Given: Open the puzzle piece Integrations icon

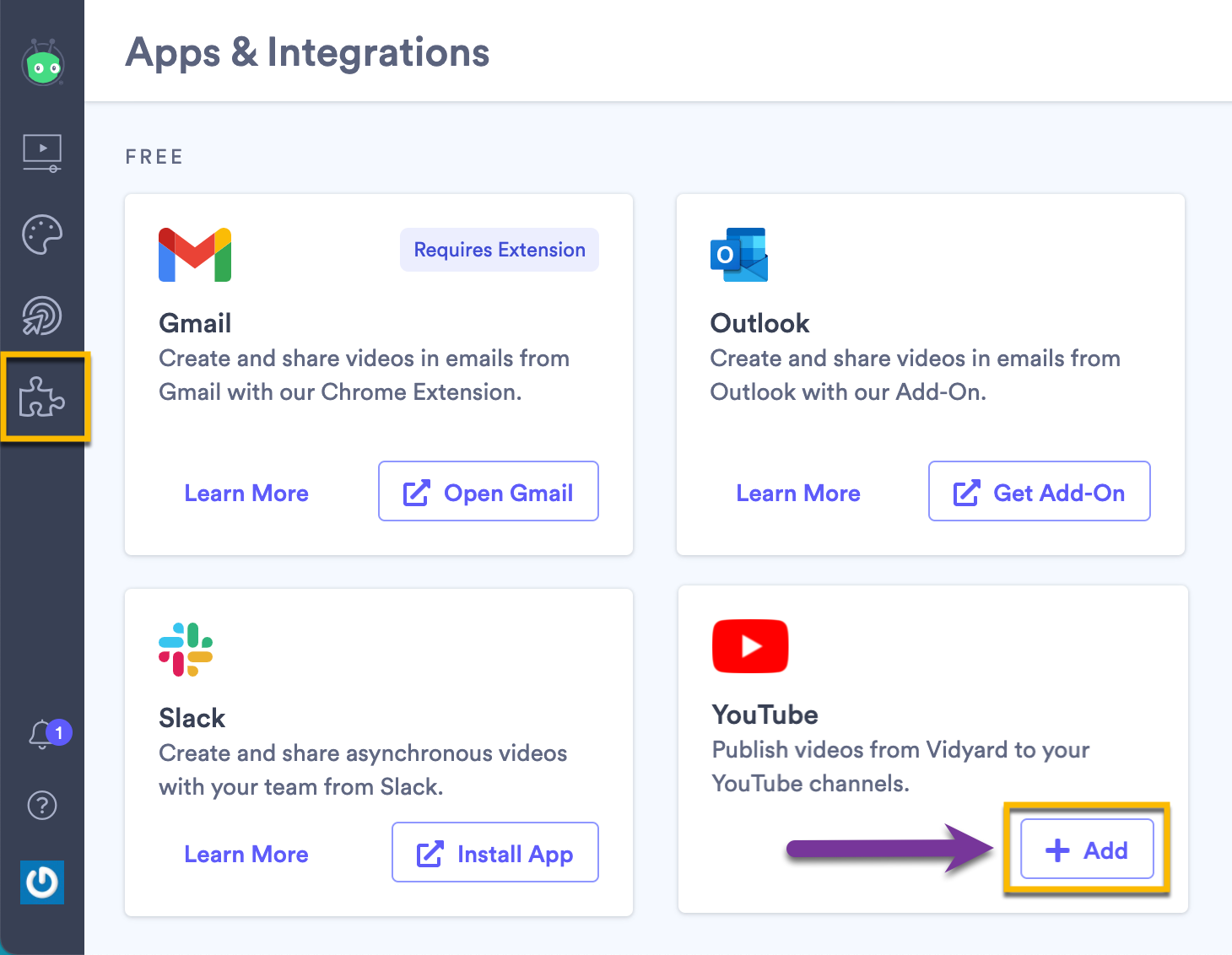Looking at the screenshot, I should point(42,397).
